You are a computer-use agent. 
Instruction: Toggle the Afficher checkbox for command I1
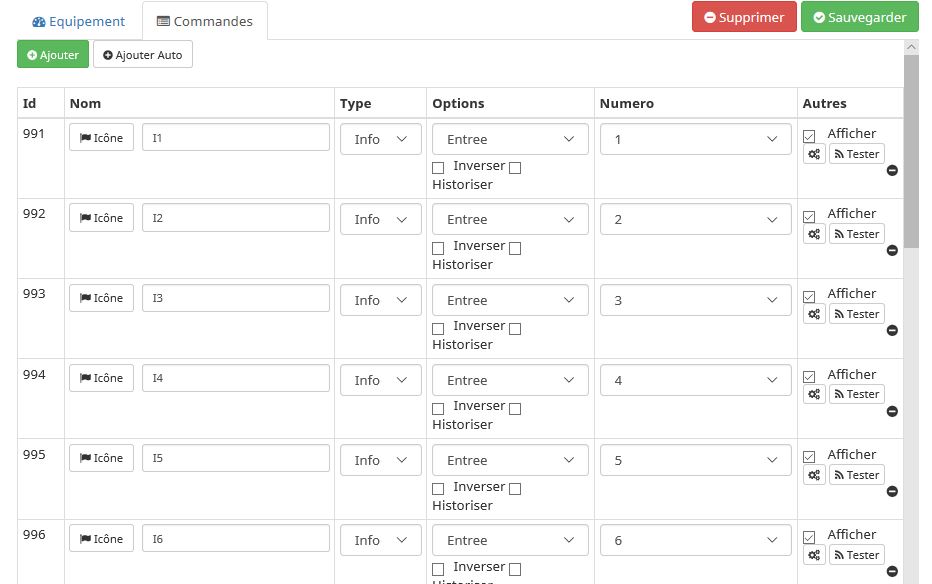[x=809, y=136]
